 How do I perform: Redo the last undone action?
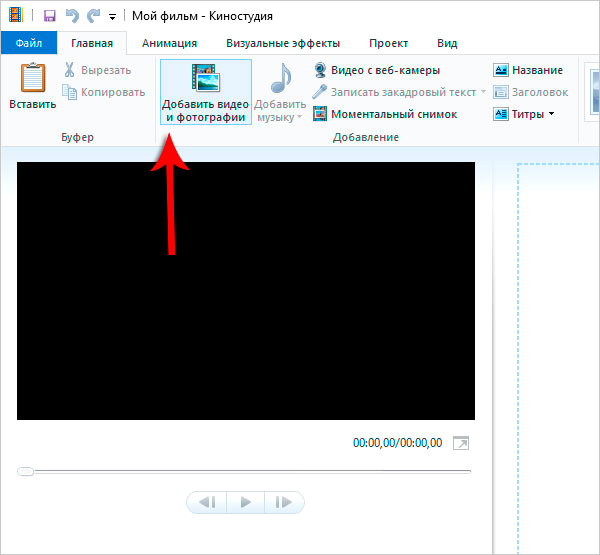[x=93, y=16]
